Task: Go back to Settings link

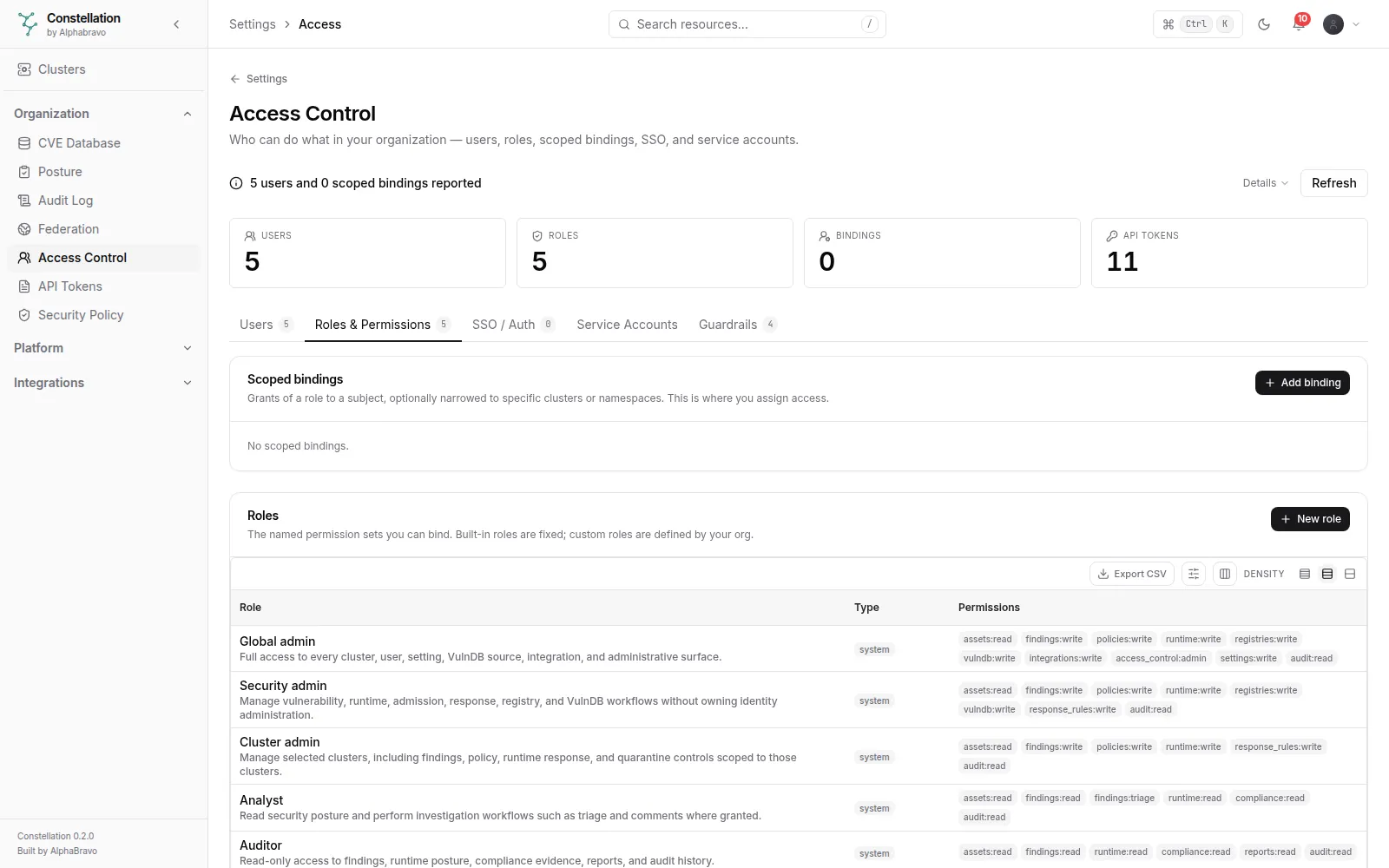Action: tap(259, 79)
